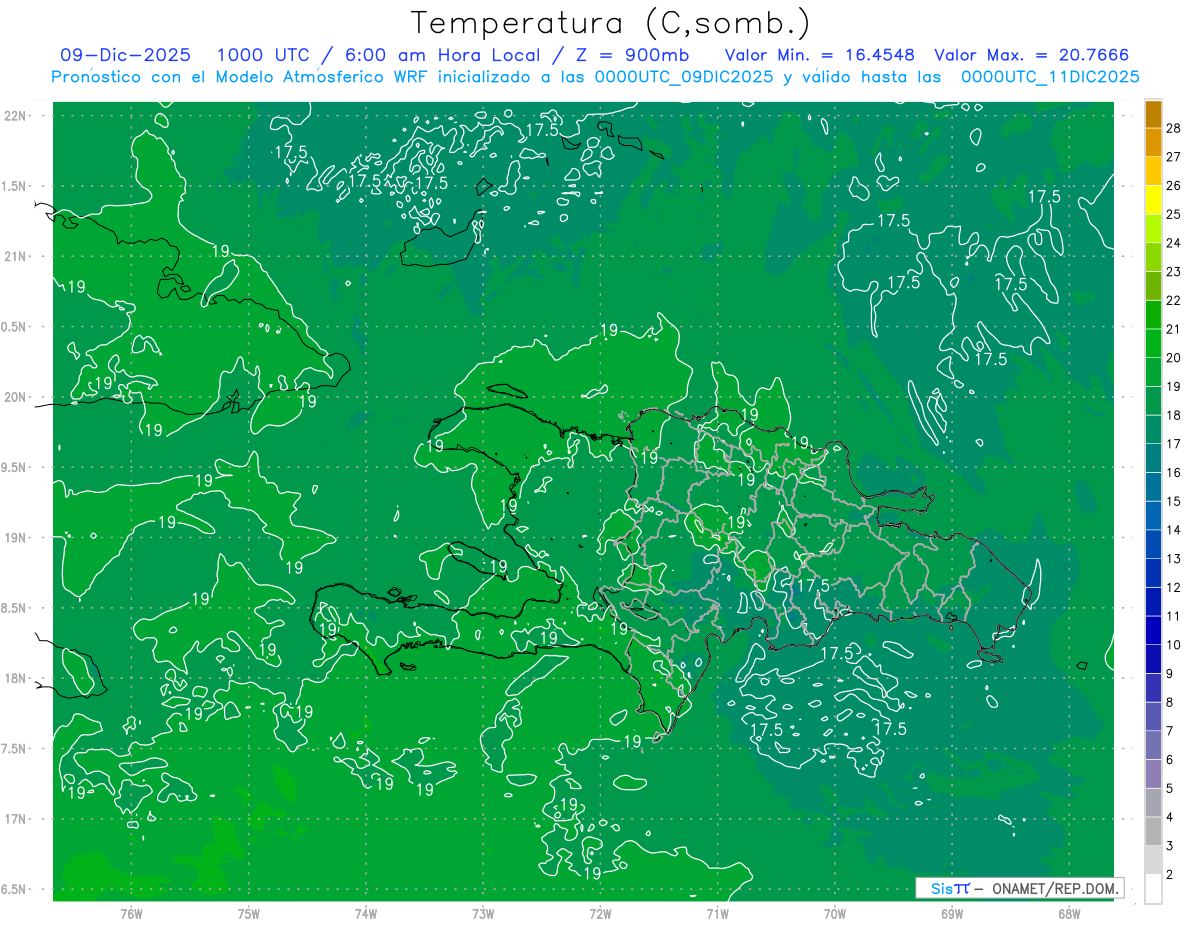Click the "10" value on the color scale

[1174, 645]
